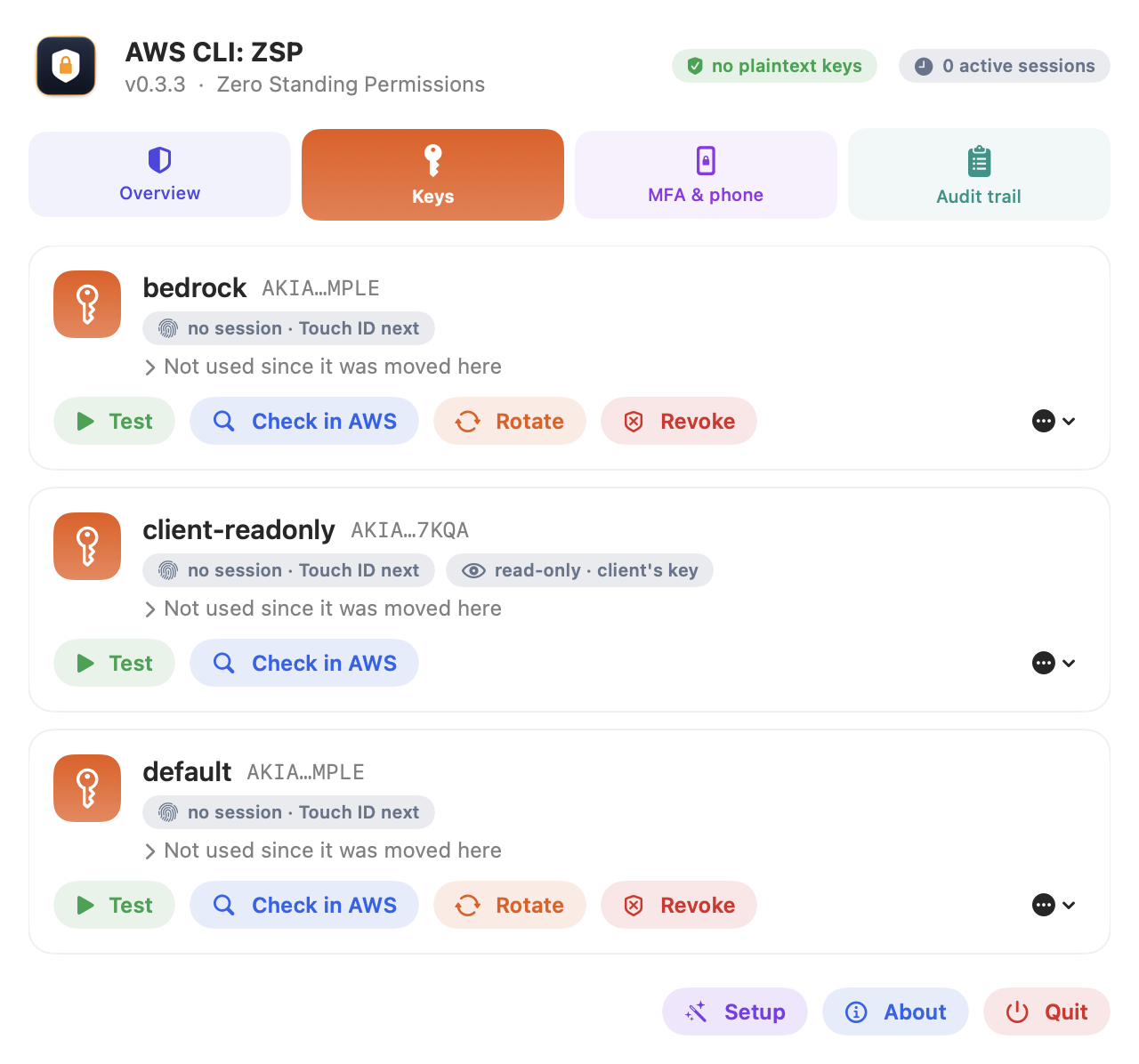Click the AWS CLI ZSP shield-lock app icon
Screen dimensions: 1139x1064
[66, 66]
